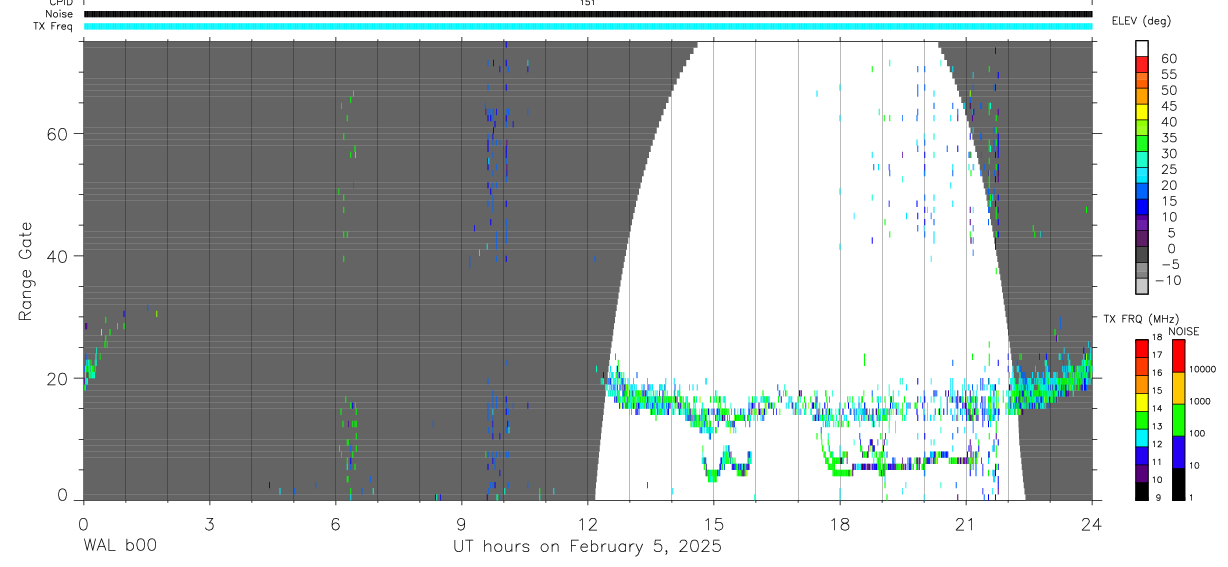The height and width of the screenshot is (567, 1228).
Task: Click the cyan TX Freq bar above plot
Action: click(x=587, y=26)
